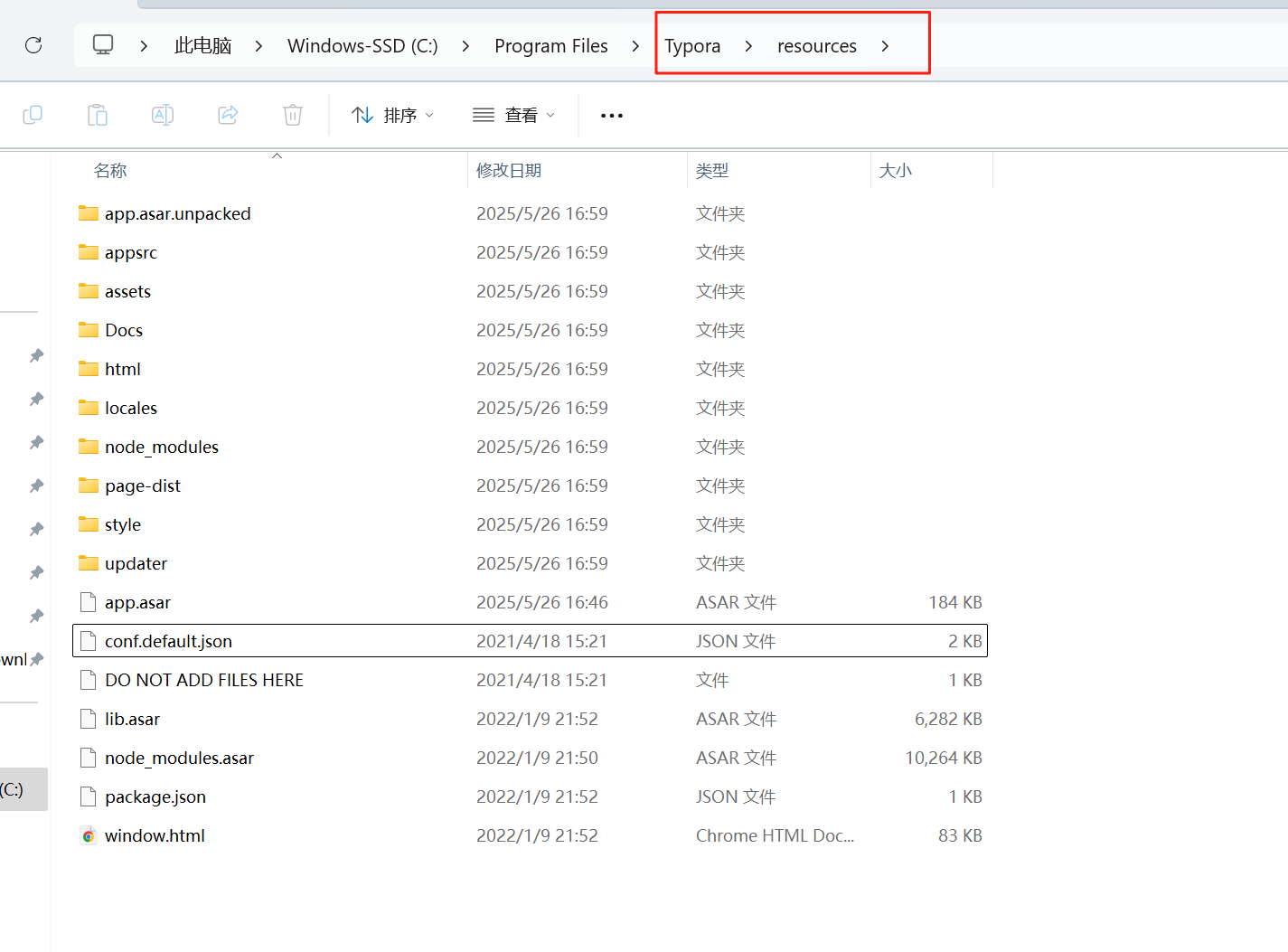Click folder icon of updater row
Image resolution: width=1288 pixels, height=952 pixels.
(88, 563)
